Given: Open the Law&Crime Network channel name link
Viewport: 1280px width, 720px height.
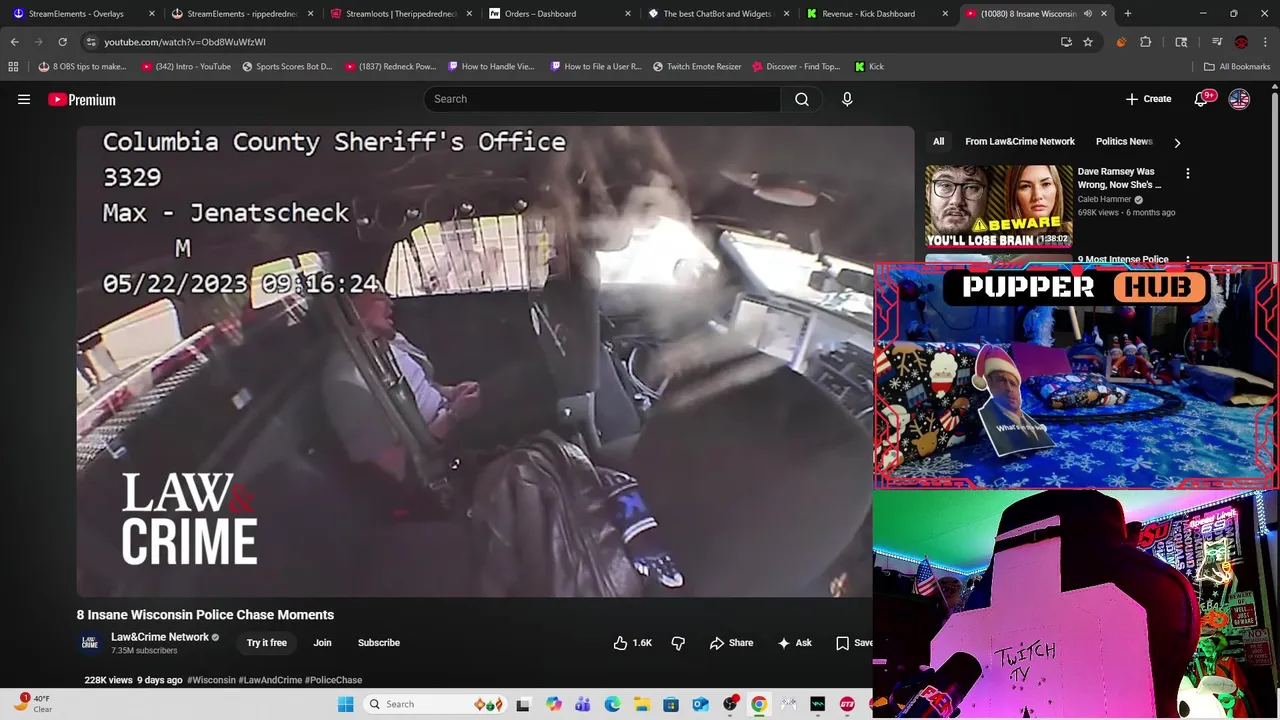Looking at the screenshot, I should (x=160, y=637).
